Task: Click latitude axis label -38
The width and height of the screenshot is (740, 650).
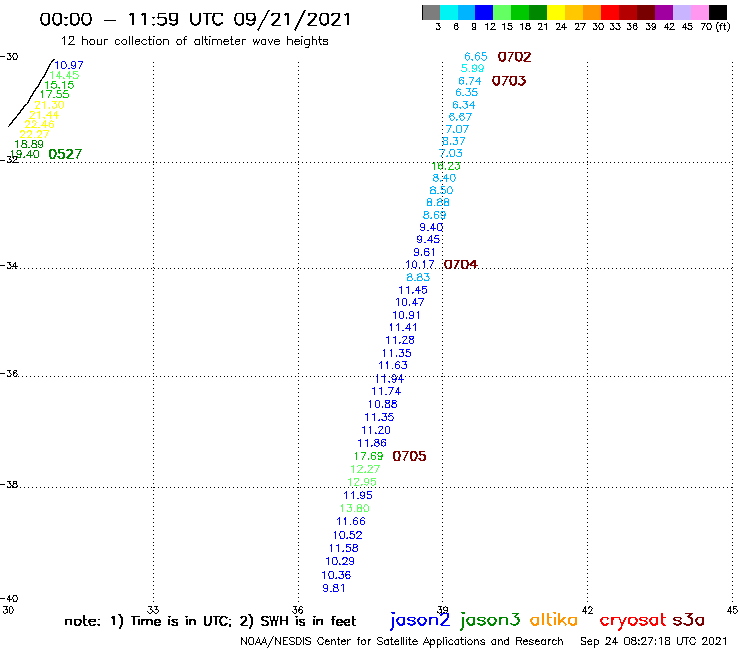Action: point(9,484)
